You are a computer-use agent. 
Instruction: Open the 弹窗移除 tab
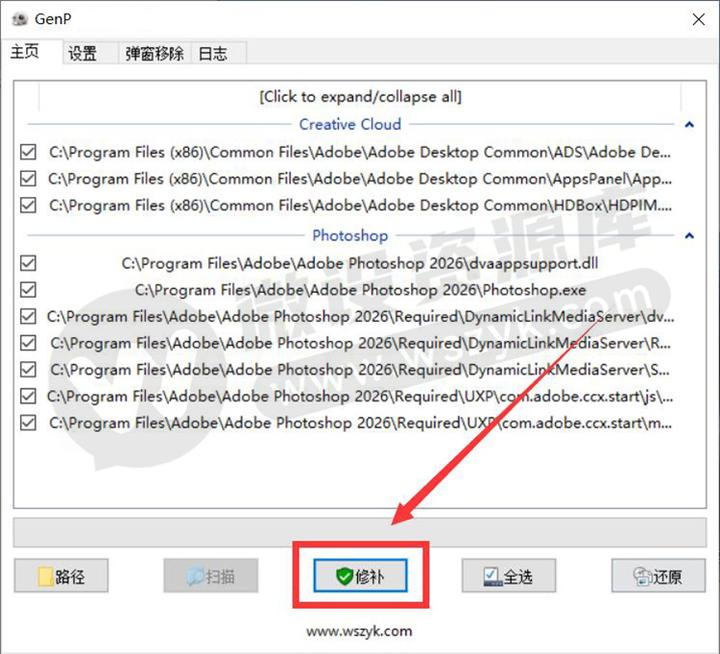[154, 53]
